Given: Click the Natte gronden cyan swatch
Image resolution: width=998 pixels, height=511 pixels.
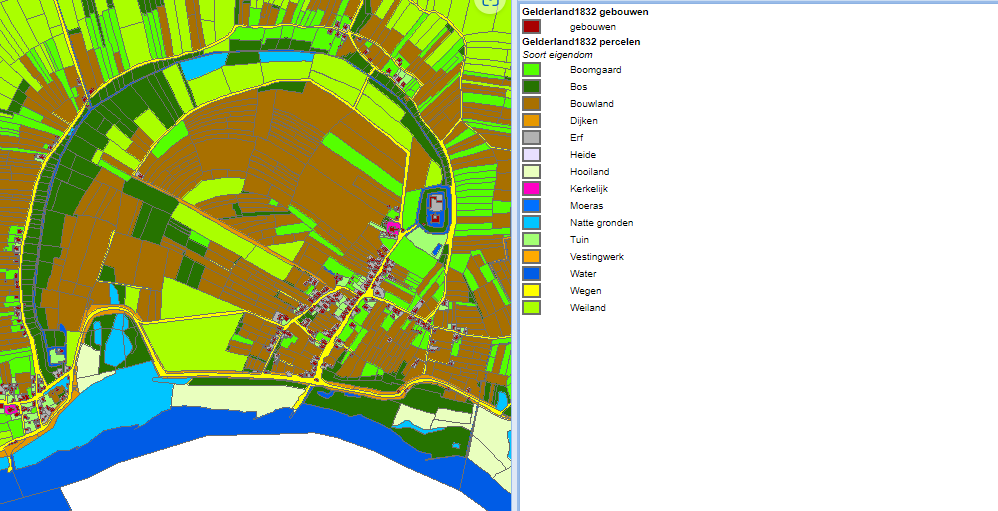Looking at the screenshot, I should (x=531, y=223).
